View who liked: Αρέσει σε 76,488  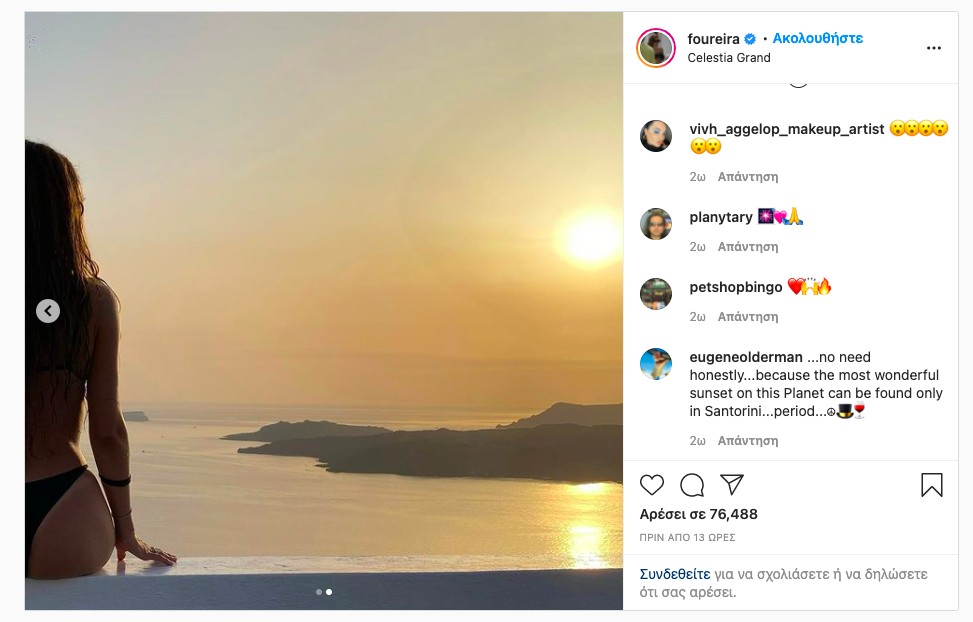tap(698, 514)
